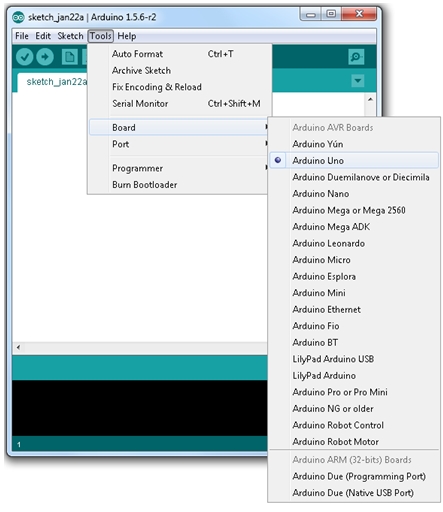Choose Auto Format from Tools menu
The height and width of the screenshot is (512, 443).
(x=180, y=54)
